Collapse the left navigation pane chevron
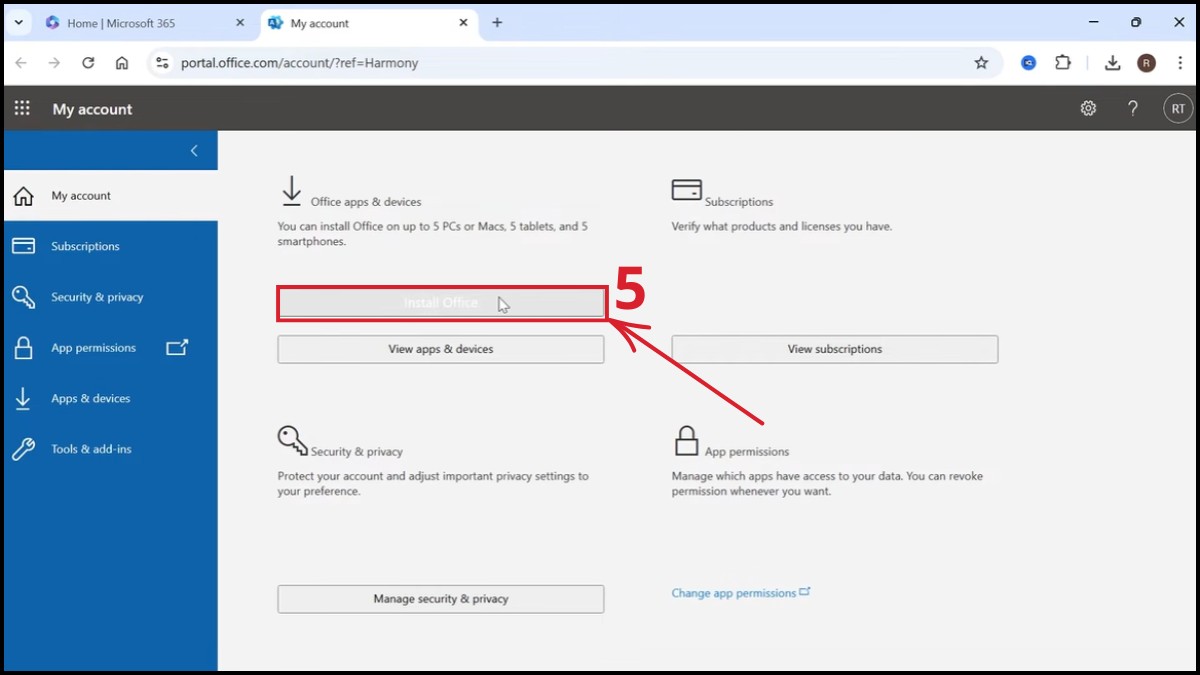The image size is (1200, 675). [194, 151]
